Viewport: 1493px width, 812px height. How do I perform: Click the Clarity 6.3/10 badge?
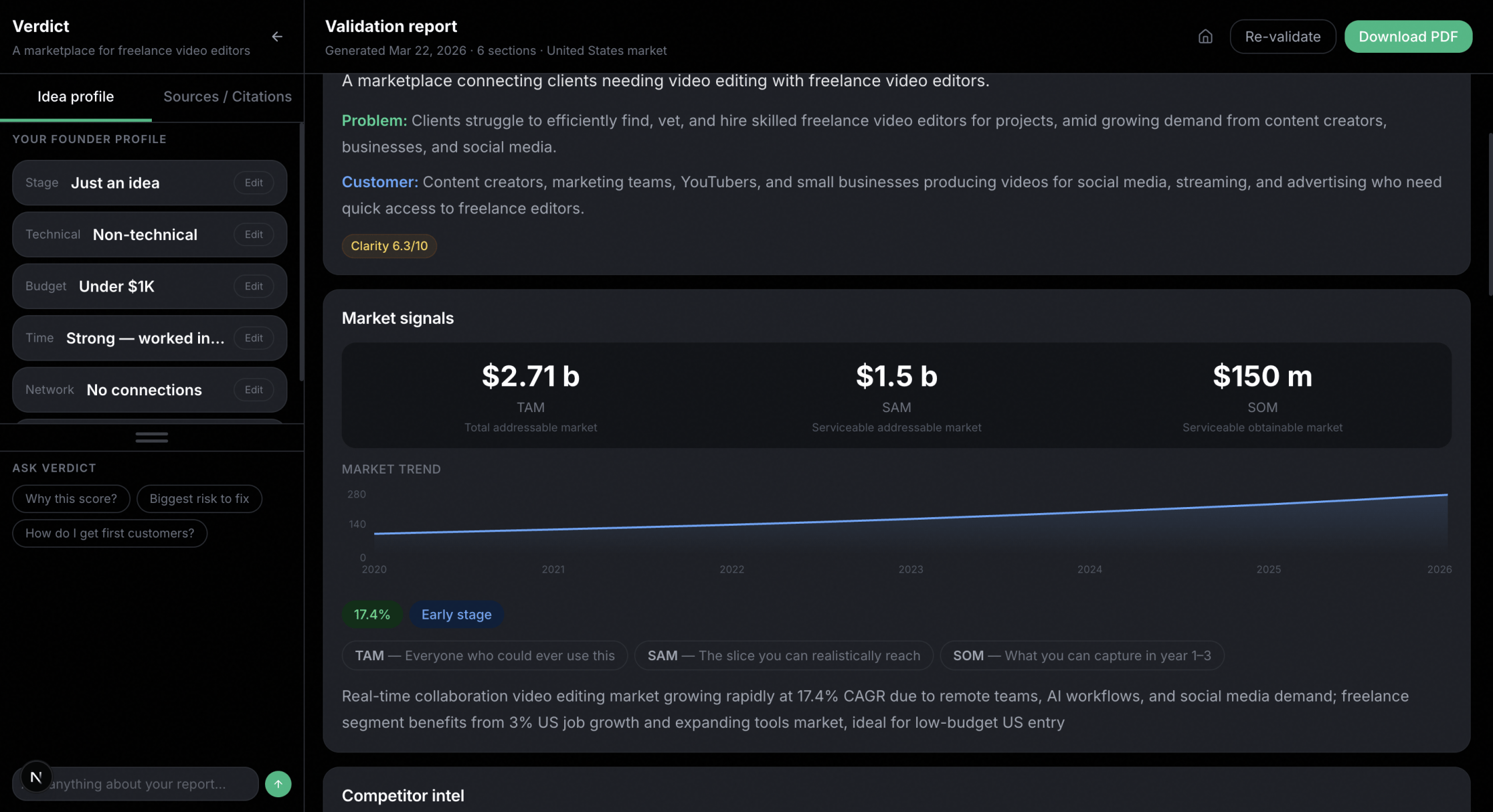389,246
